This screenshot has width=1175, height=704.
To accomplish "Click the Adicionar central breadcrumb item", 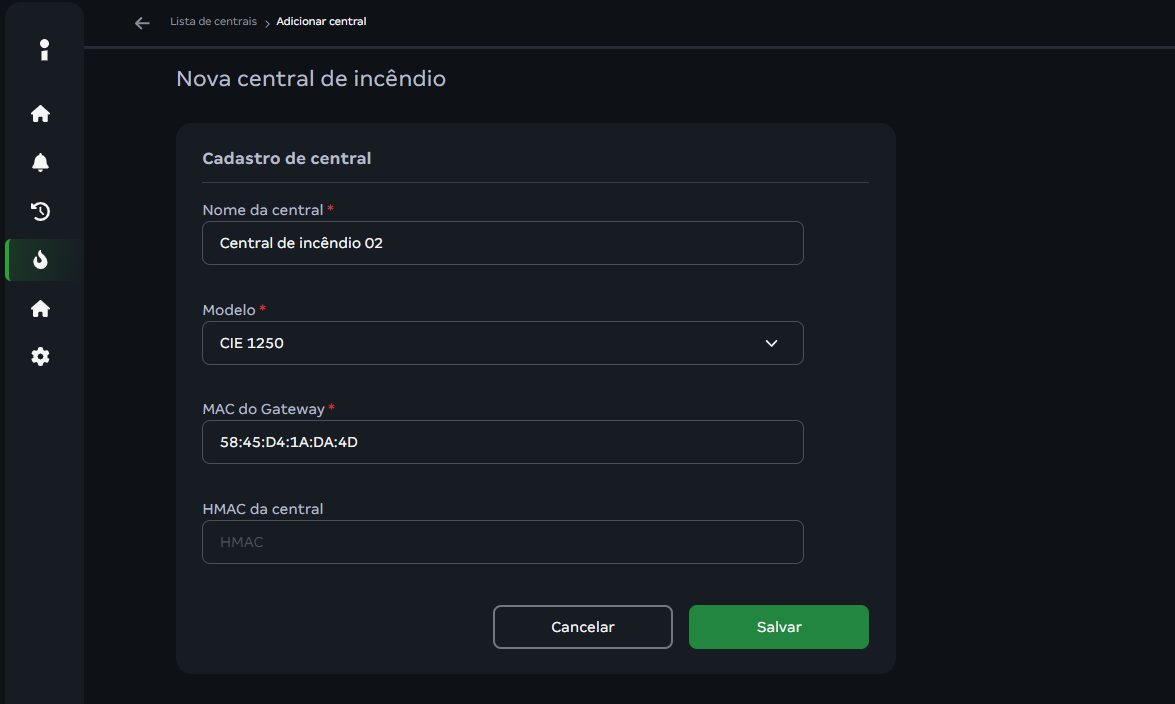I will [x=321, y=22].
